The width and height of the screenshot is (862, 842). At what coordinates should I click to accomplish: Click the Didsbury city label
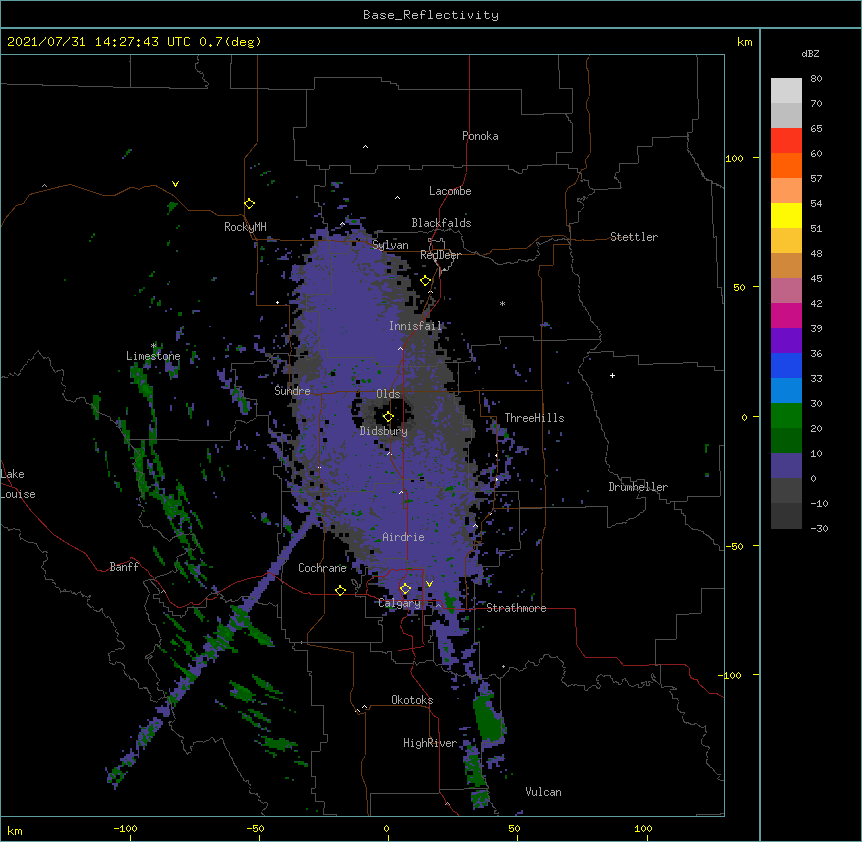(x=384, y=431)
